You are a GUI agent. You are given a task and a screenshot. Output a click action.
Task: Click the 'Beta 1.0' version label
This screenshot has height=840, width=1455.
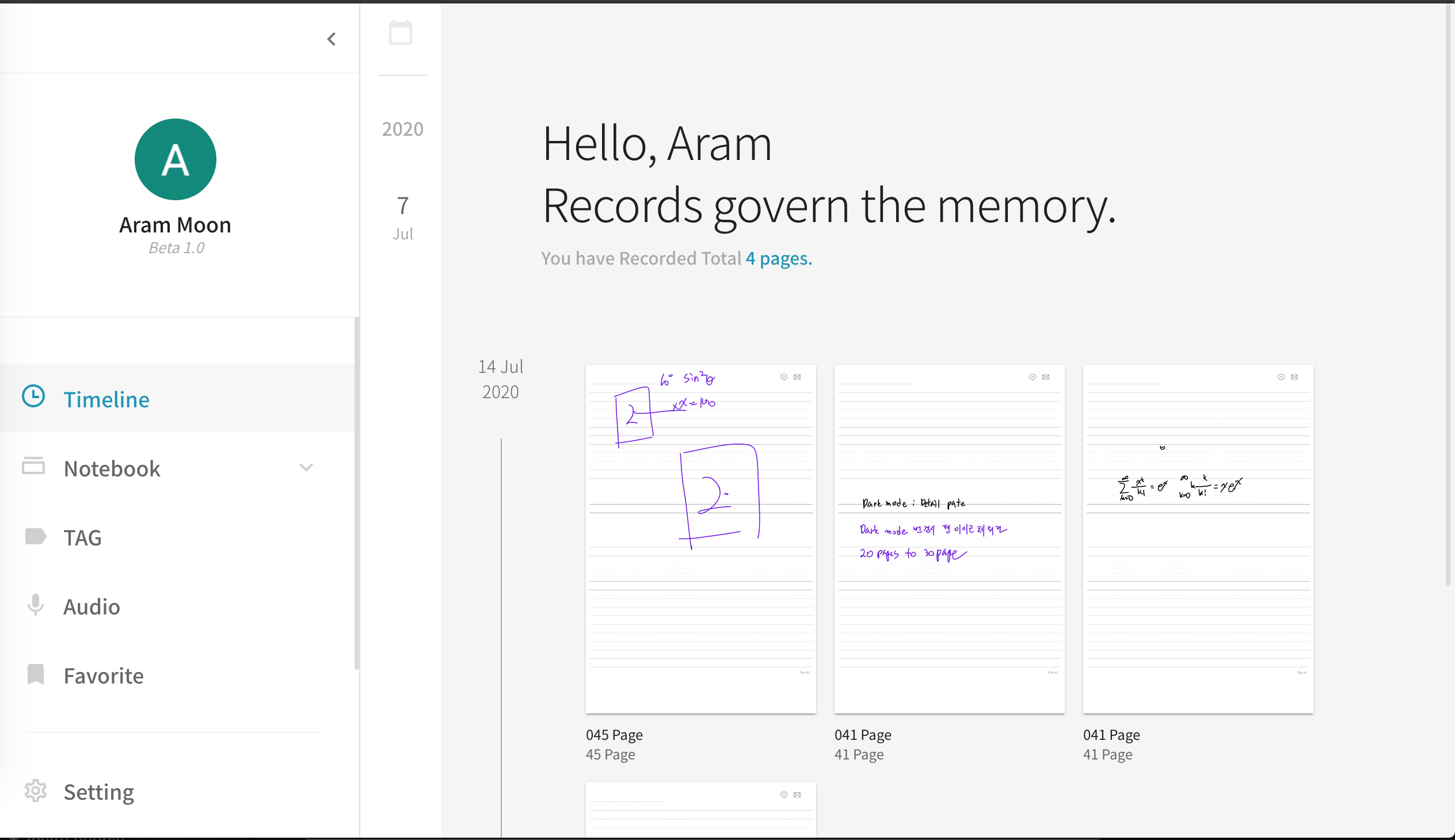pyautogui.click(x=177, y=248)
